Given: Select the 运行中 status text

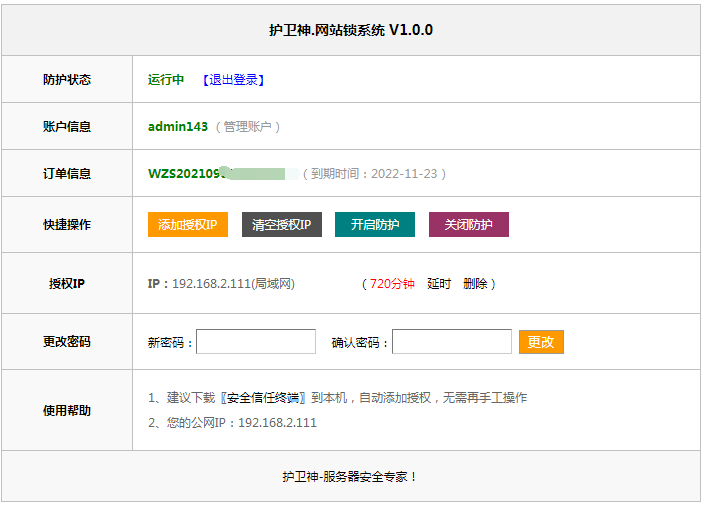Looking at the screenshot, I should pyautogui.click(x=166, y=80).
